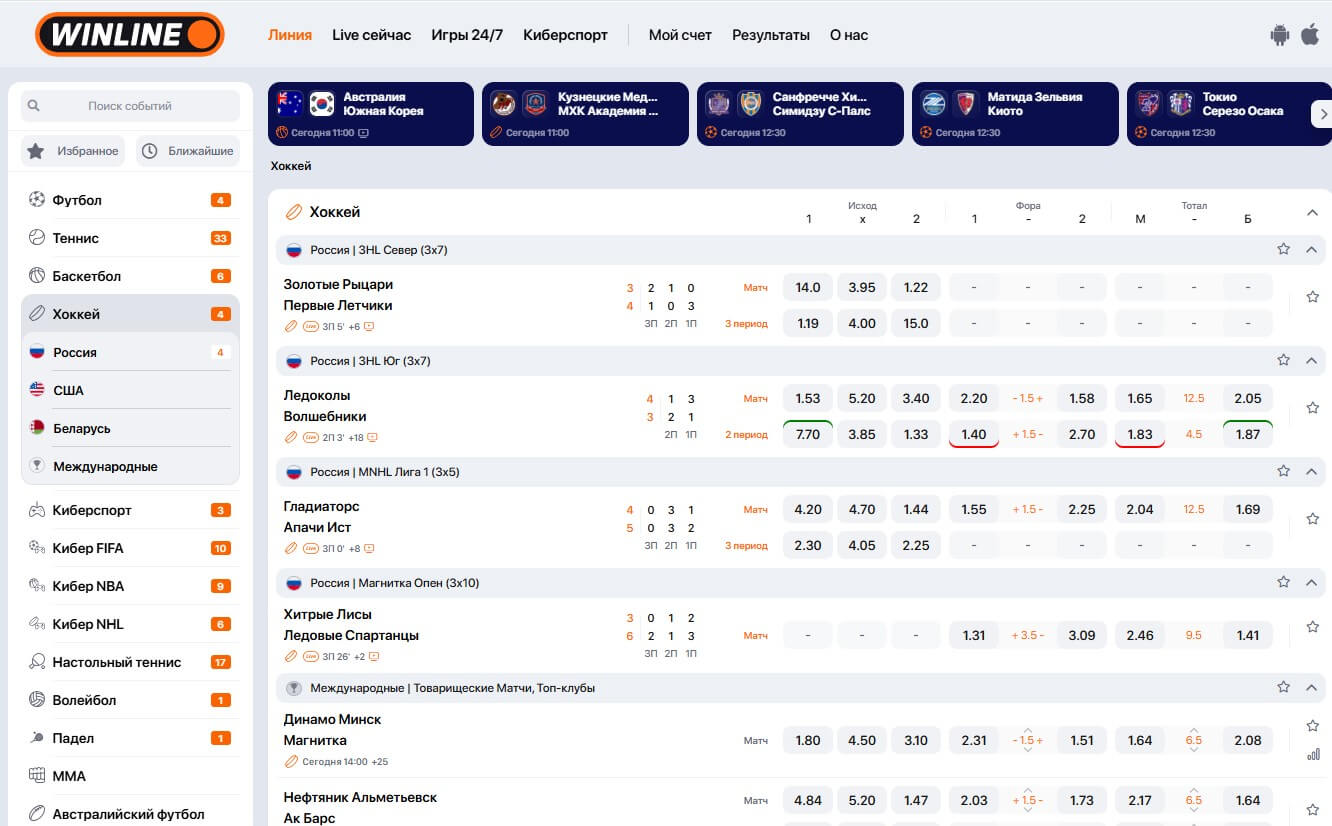Open the О нас page
Screen dimensions: 1332x826
point(849,35)
